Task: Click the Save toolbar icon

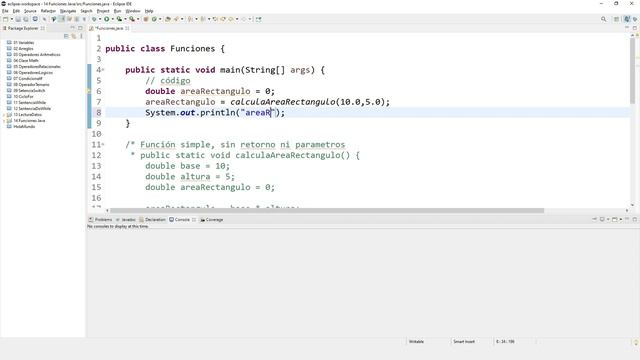Action: pos(18,19)
